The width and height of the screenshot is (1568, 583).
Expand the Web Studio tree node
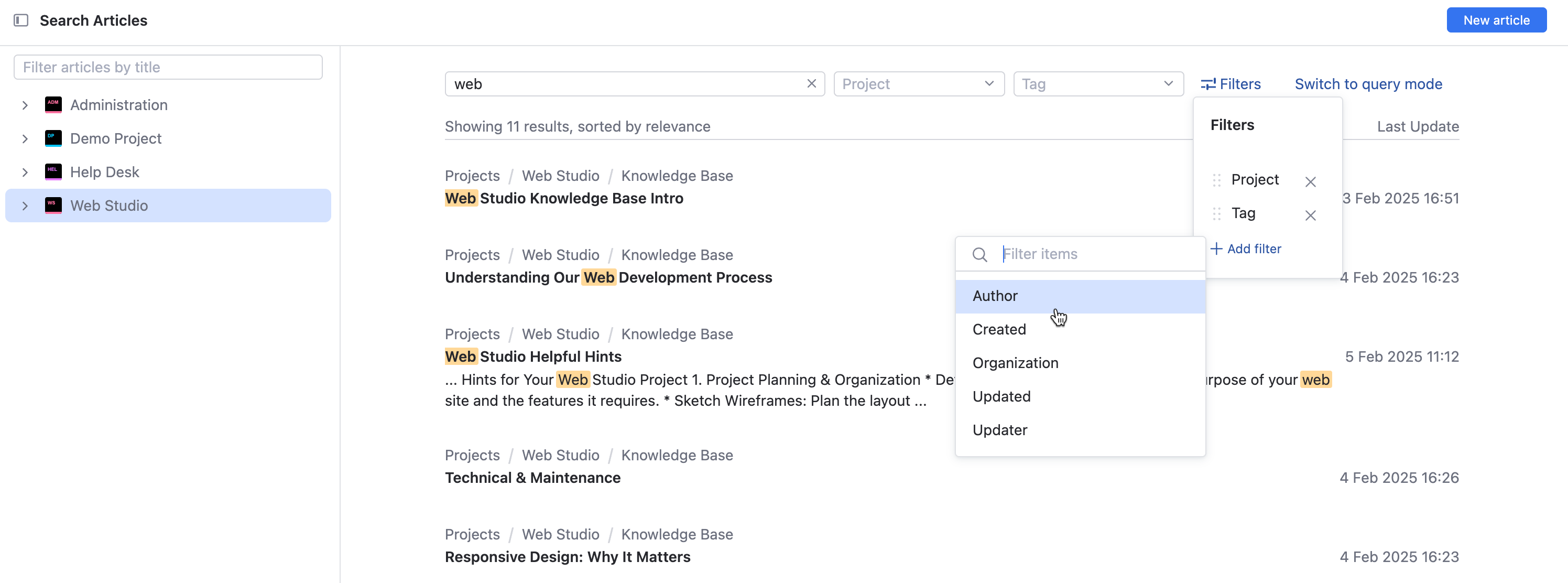pyautogui.click(x=25, y=206)
